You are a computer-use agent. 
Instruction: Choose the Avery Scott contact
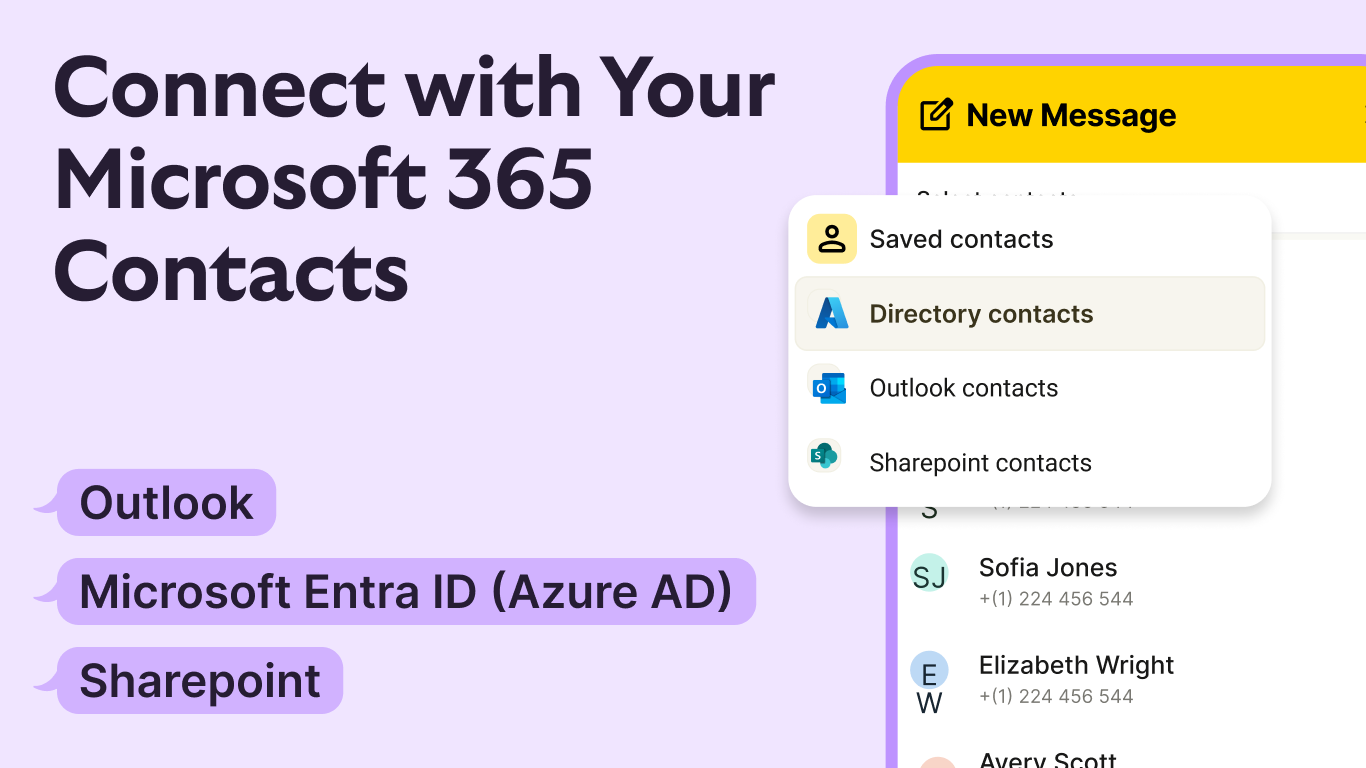[x=1047, y=760]
